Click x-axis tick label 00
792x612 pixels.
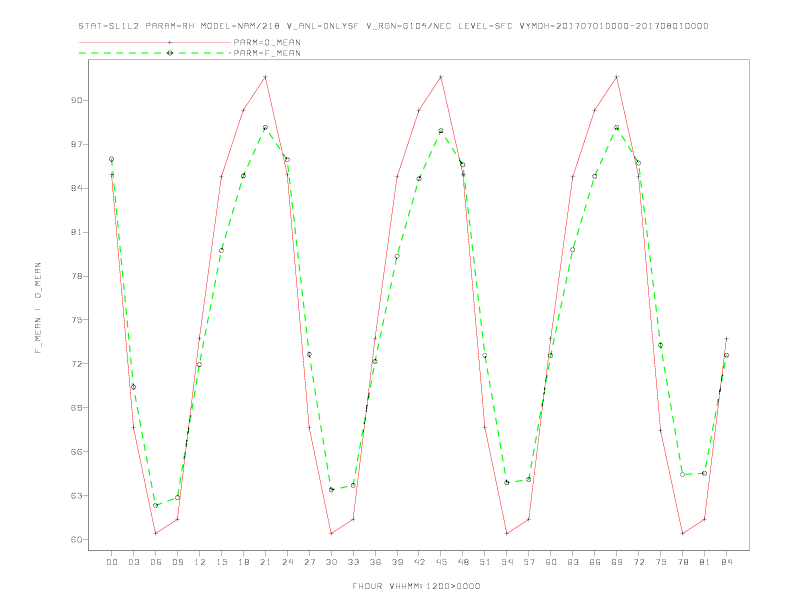tap(112, 562)
